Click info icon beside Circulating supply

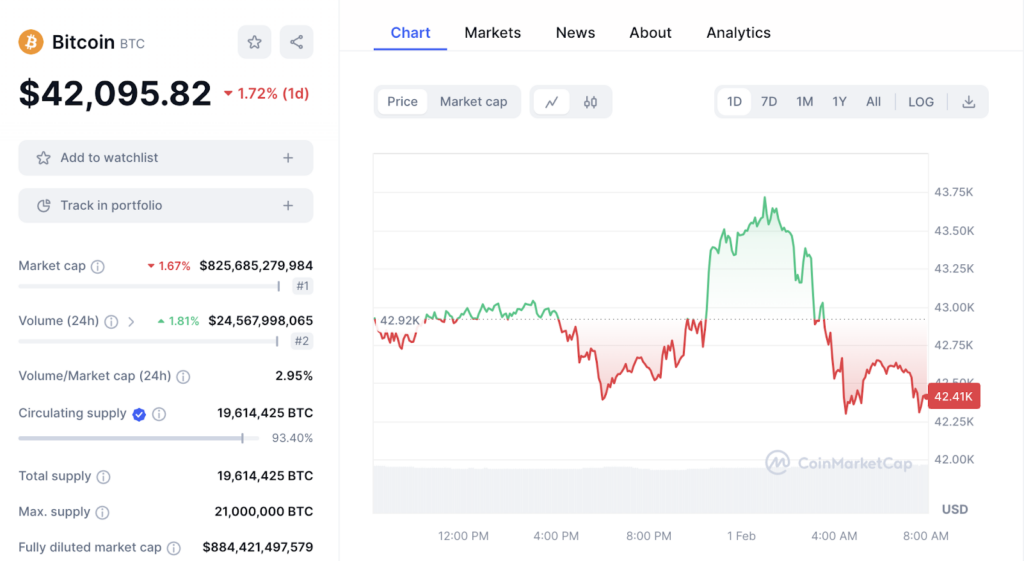pos(159,414)
